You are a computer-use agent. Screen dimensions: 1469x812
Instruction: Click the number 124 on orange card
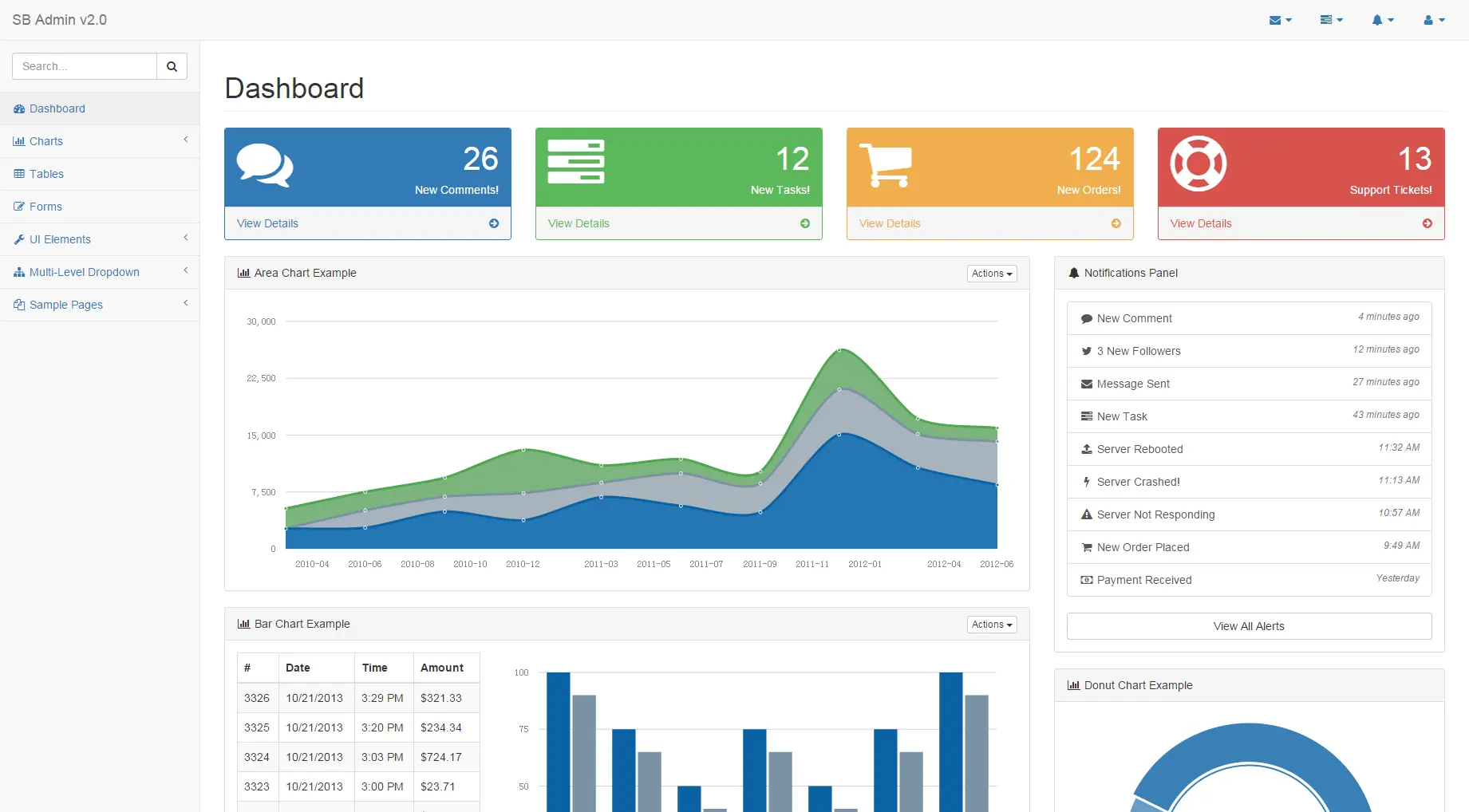pyautogui.click(x=1094, y=159)
